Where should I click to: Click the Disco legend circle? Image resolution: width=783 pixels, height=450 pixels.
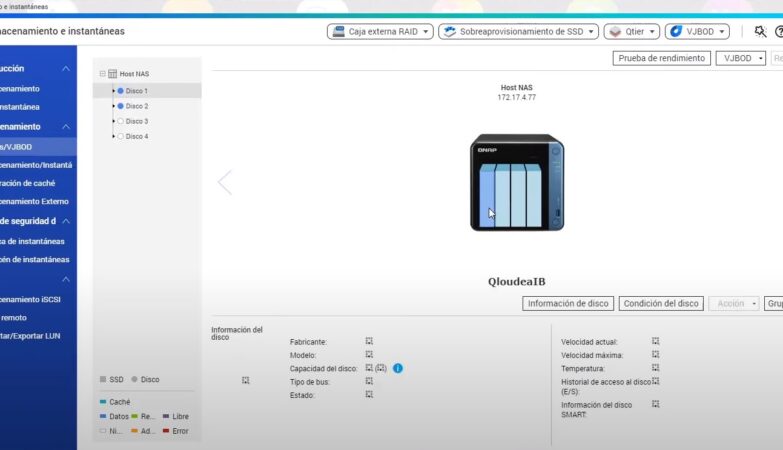coord(134,379)
